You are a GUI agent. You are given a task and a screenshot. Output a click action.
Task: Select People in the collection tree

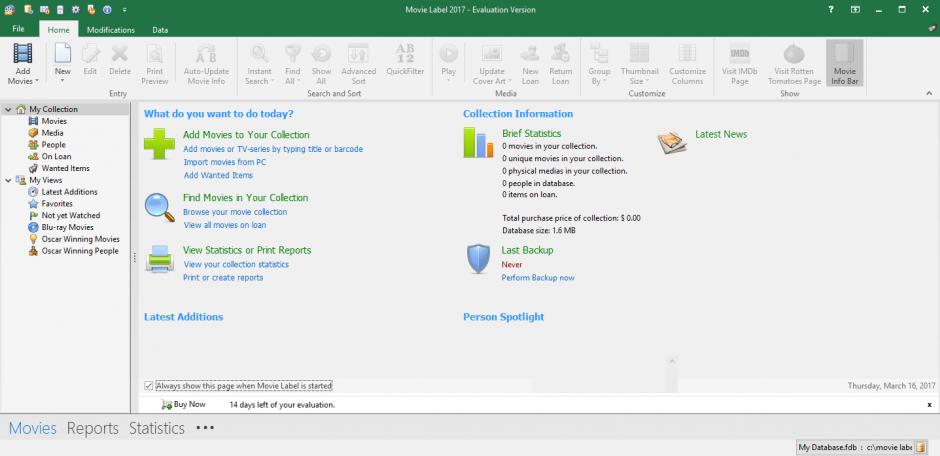point(53,144)
